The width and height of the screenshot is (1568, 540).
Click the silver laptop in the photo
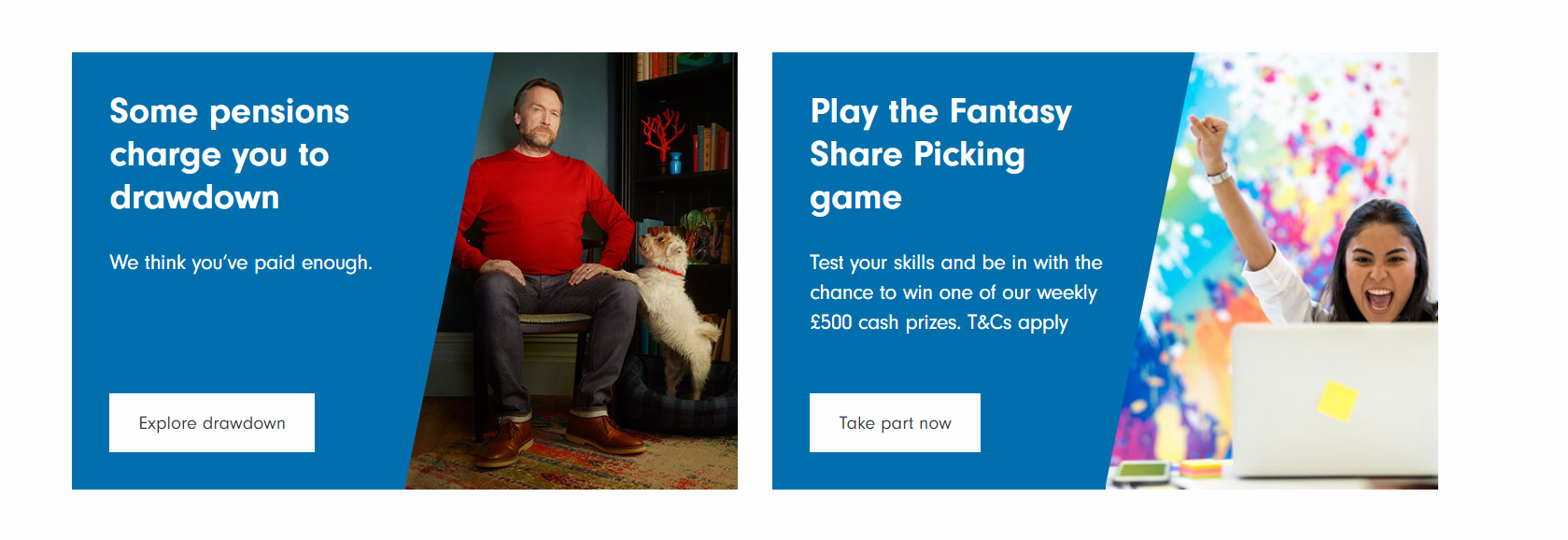(1334, 400)
